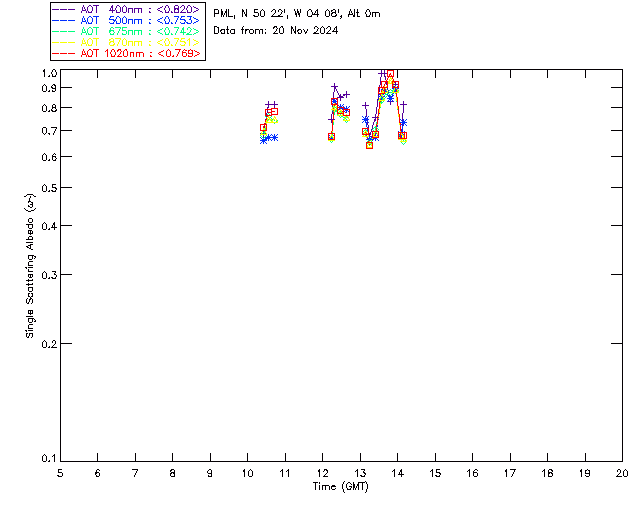The width and height of the screenshot is (640, 512).
Task: Click the x-axis label 16
Action: (x=473, y=473)
